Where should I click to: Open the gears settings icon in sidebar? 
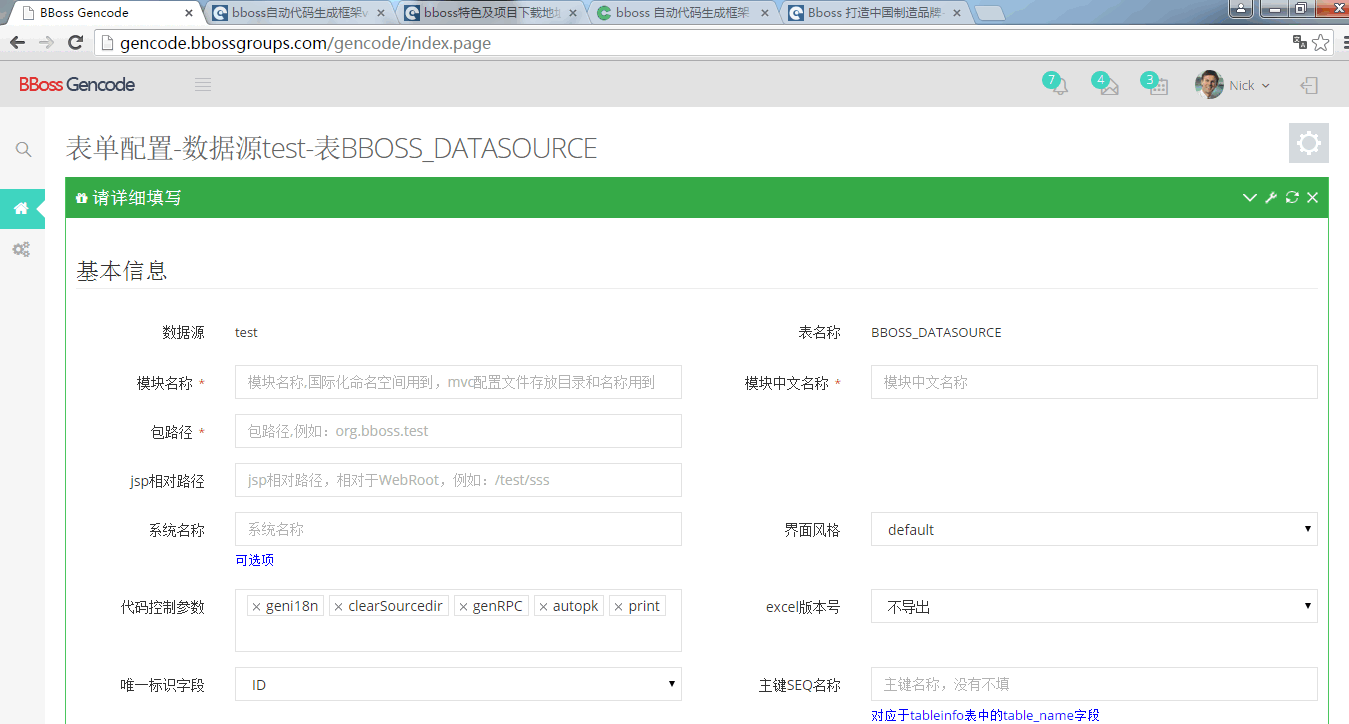21,249
